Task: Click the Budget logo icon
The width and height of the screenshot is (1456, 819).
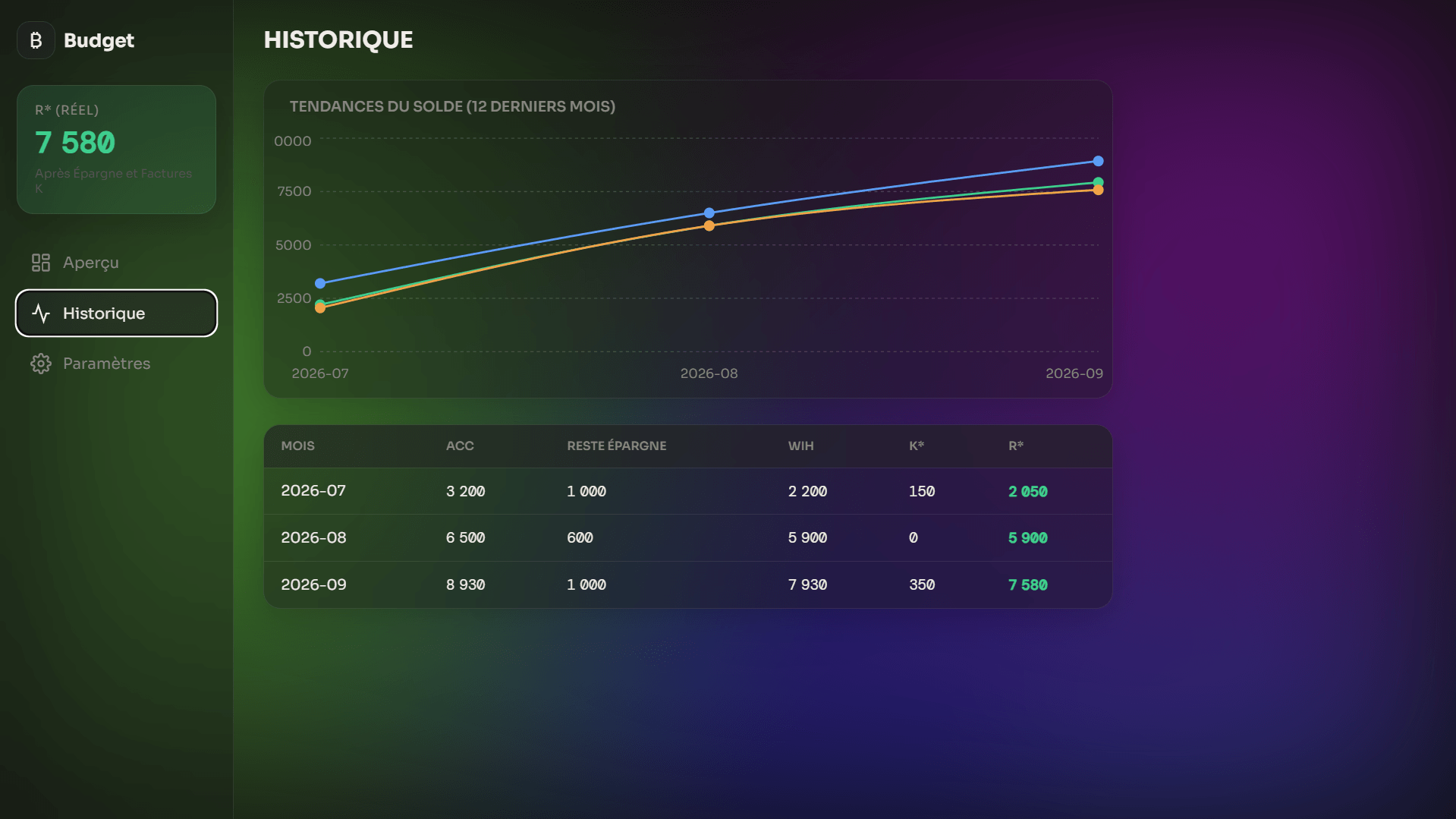Action: (36, 40)
